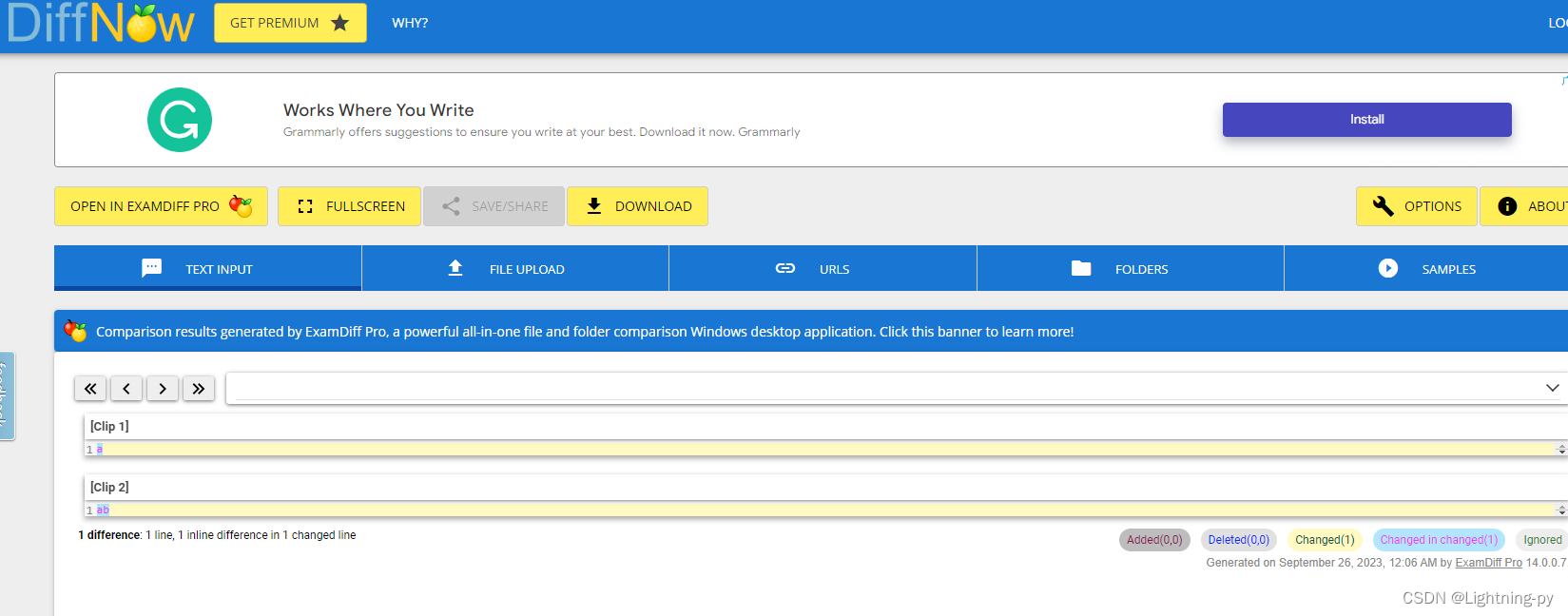Click the Install button in the Grammarly ad

coord(1366,120)
